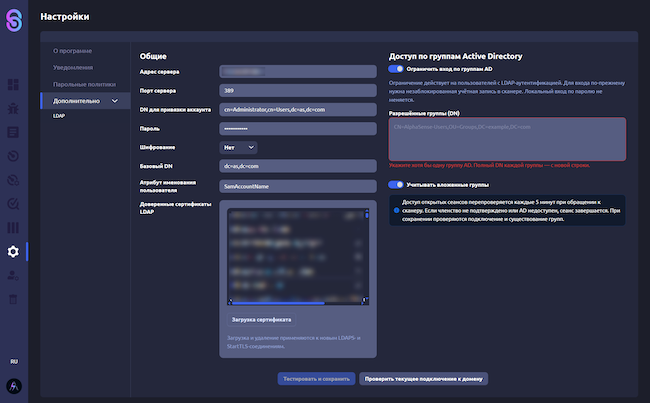Click the settings gear icon in sidebar
Image resolution: width=650 pixels, height=403 pixels.
tap(13, 252)
